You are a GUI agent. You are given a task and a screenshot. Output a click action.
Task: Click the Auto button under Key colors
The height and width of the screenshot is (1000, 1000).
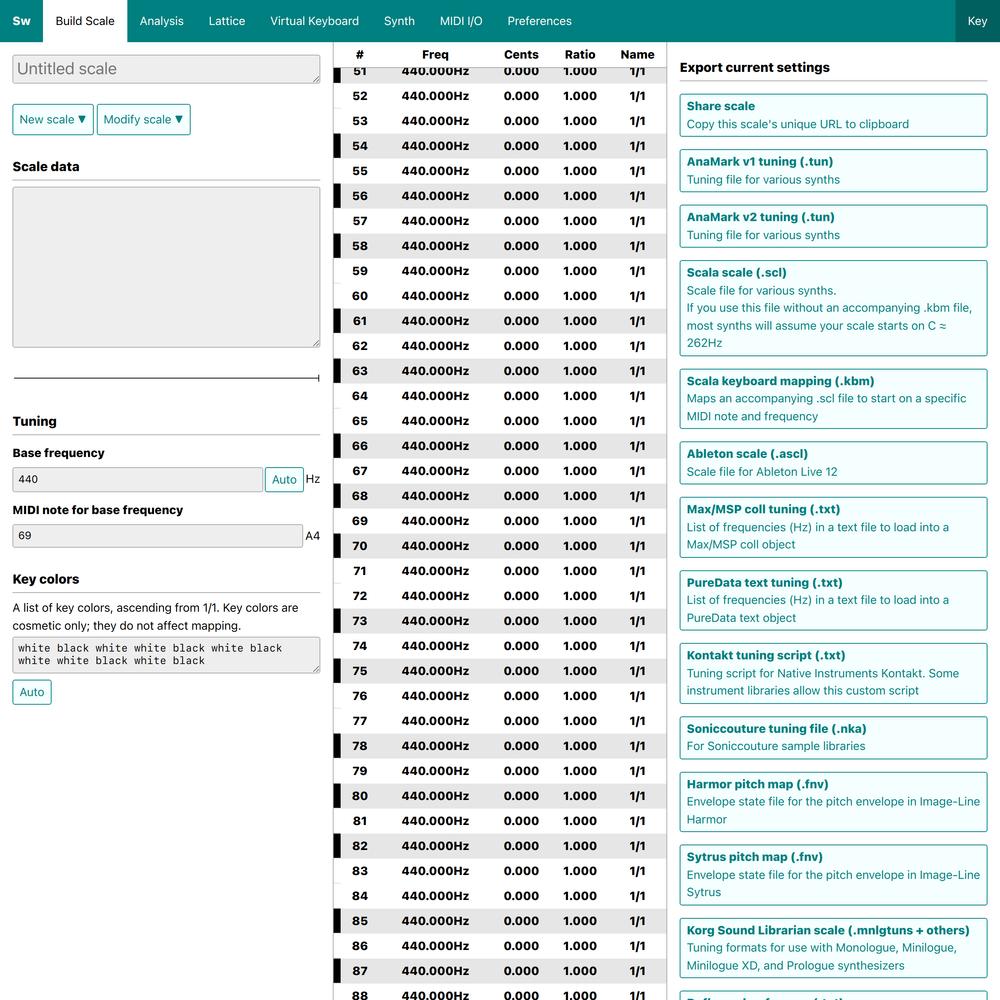(x=32, y=692)
